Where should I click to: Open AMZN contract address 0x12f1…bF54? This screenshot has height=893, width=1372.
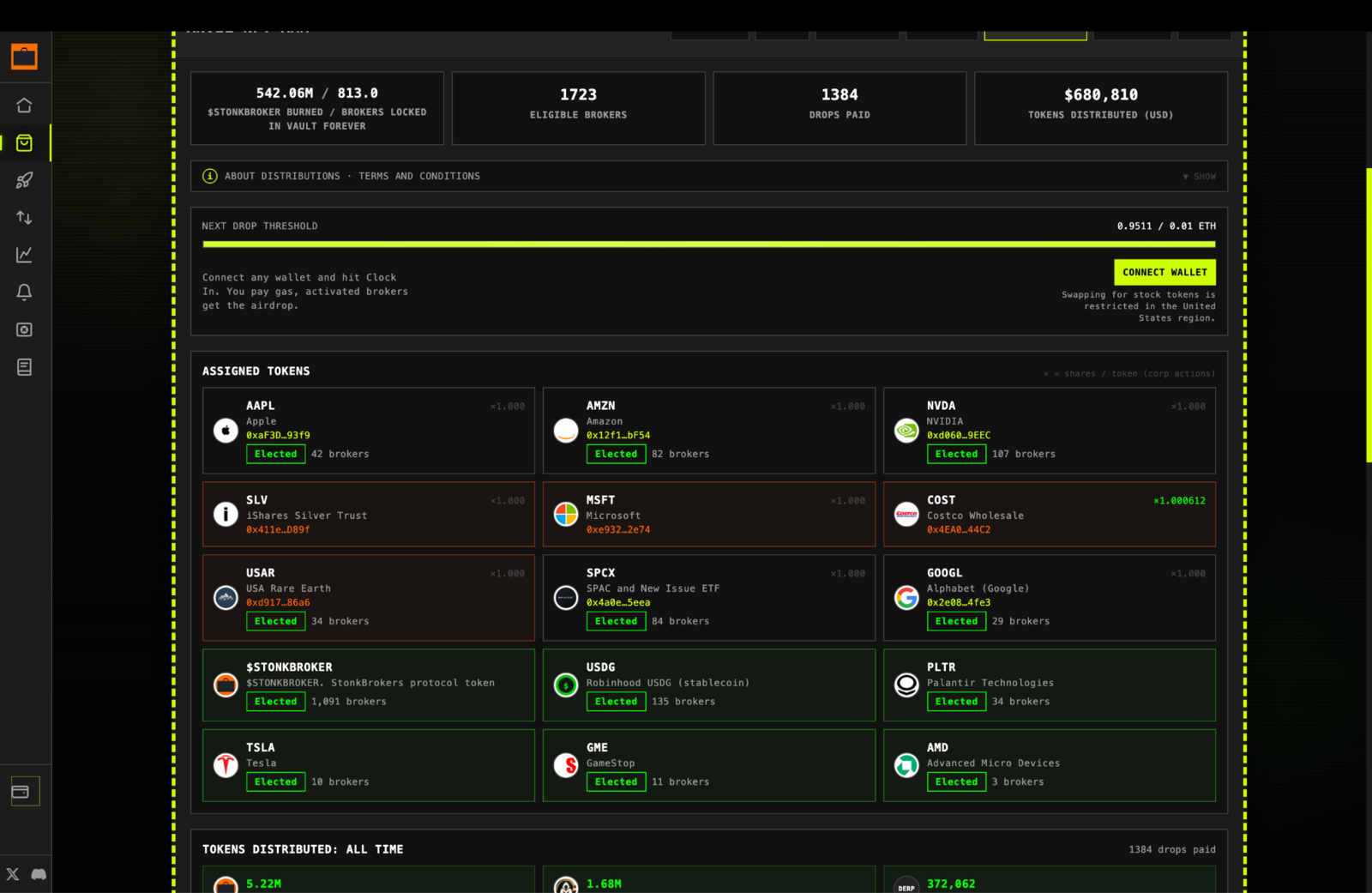(618, 436)
